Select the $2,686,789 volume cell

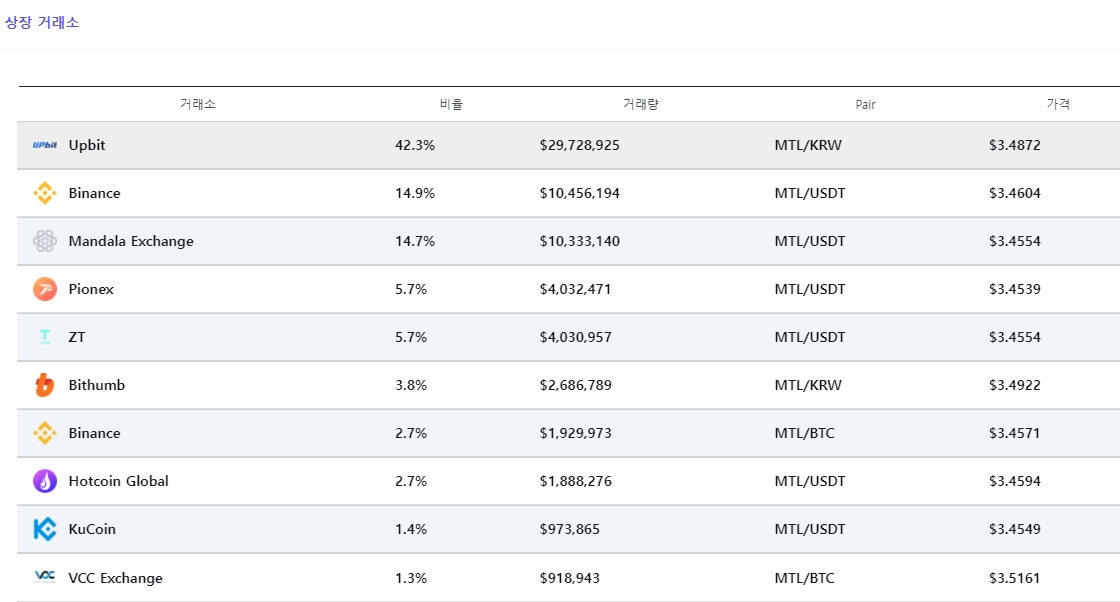(x=575, y=385)
